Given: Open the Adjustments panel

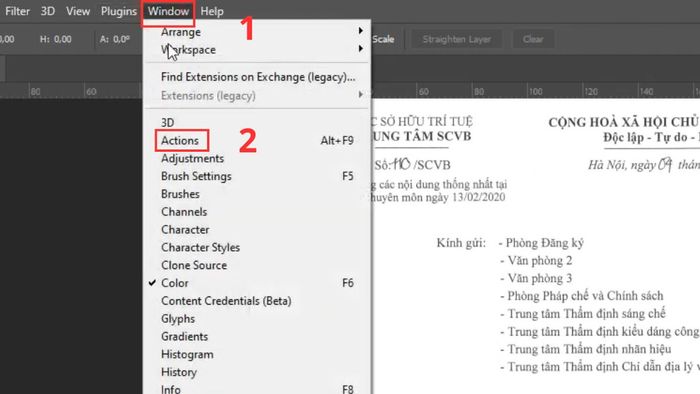Looking at the screenshot, I should [x=257, y=158].
